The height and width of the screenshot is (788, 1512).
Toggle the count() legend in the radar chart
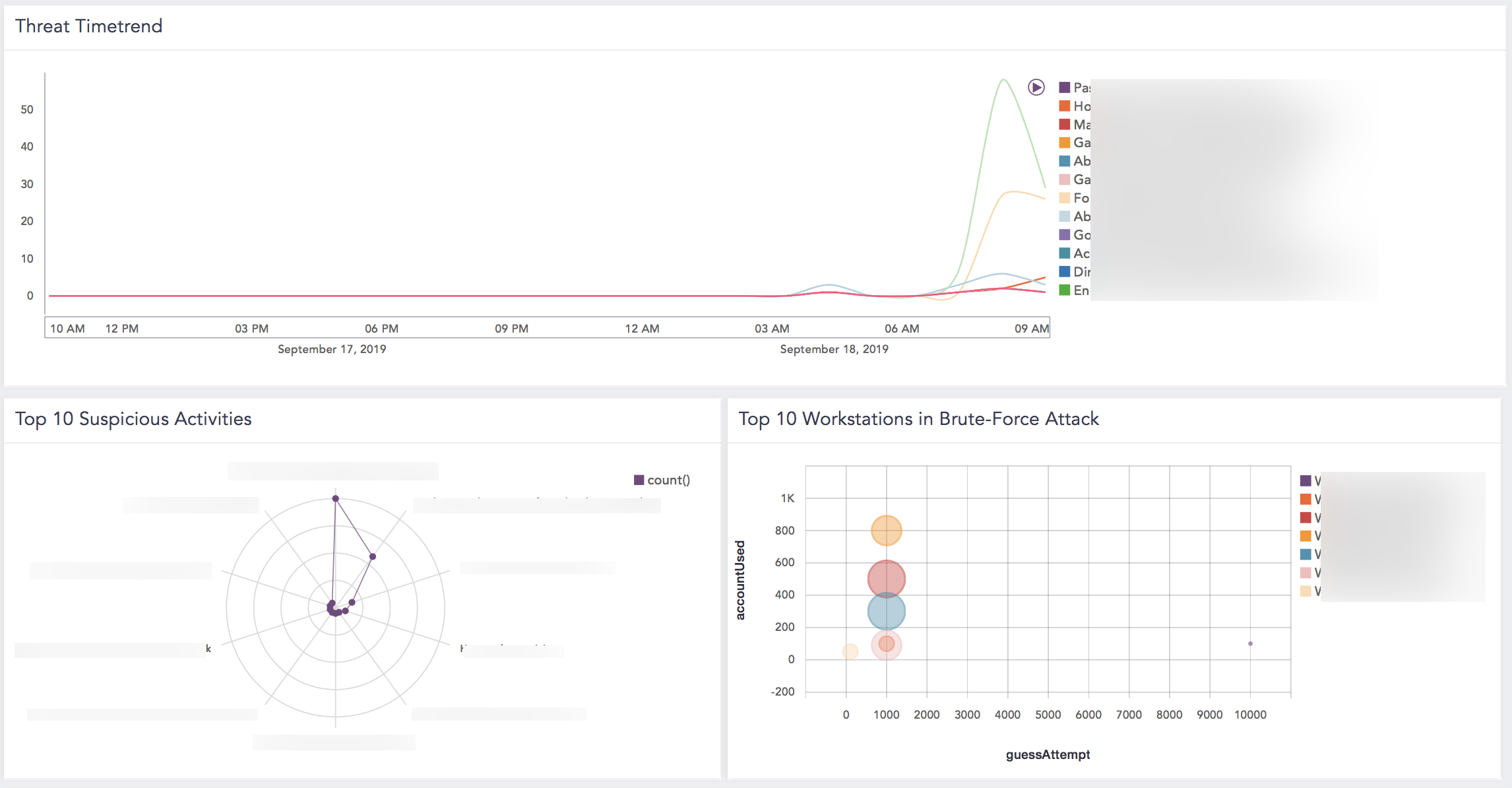point(662,480)
